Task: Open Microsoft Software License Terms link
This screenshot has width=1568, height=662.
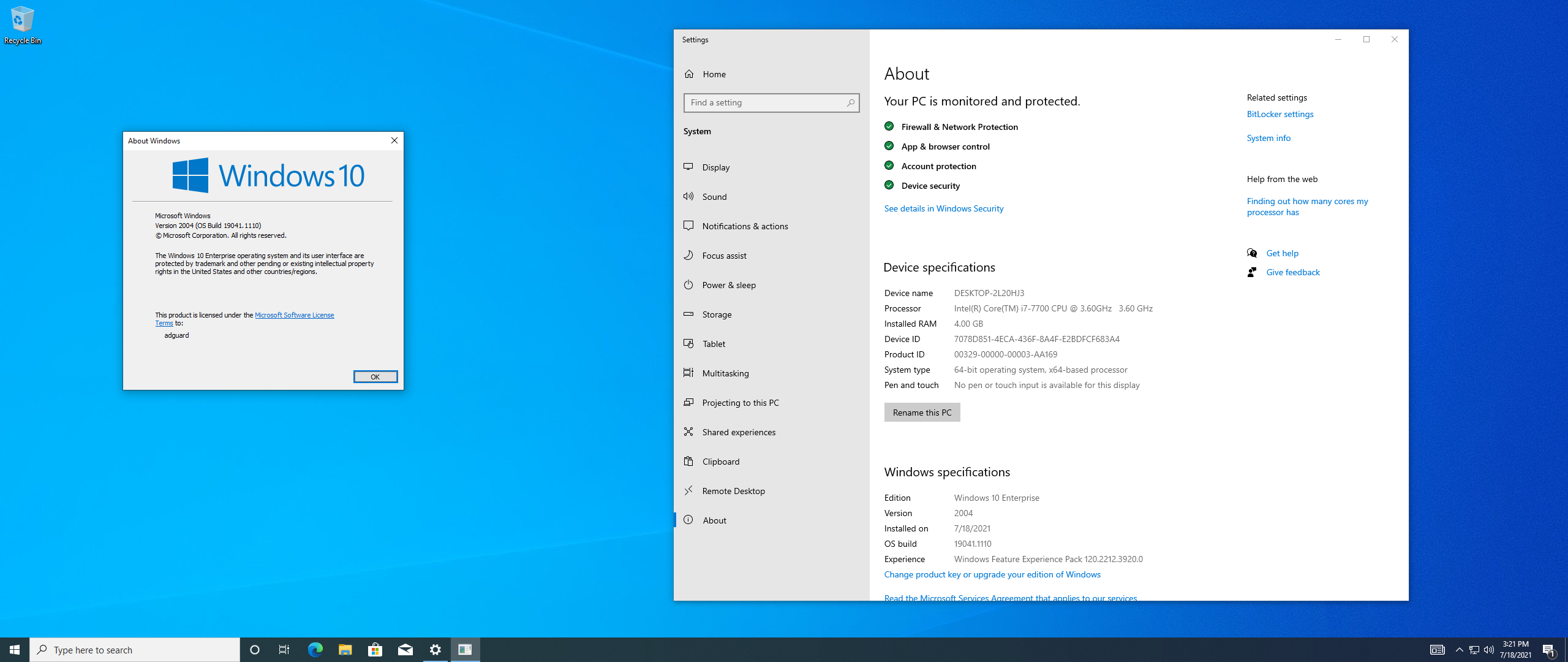Action: [294, 315]
